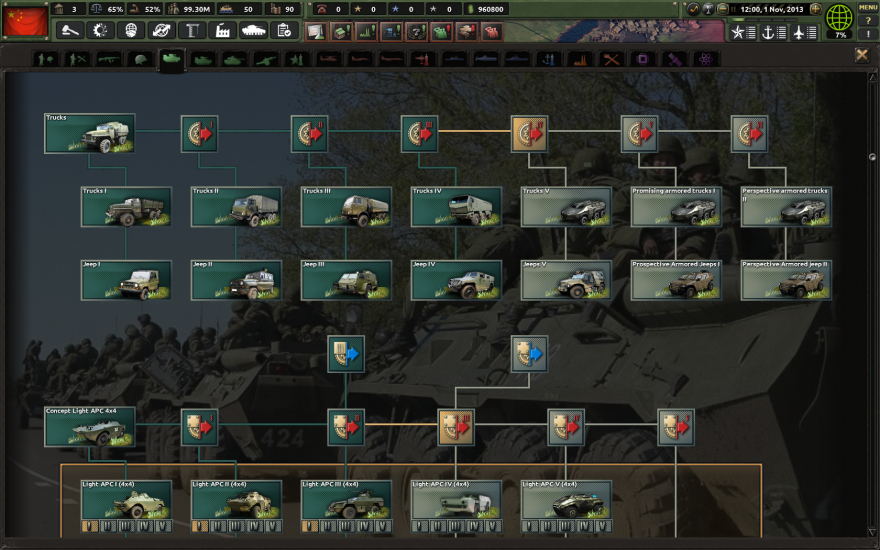Toggle the army theater list star icon
880x550 pixels.
click(744, 33)
